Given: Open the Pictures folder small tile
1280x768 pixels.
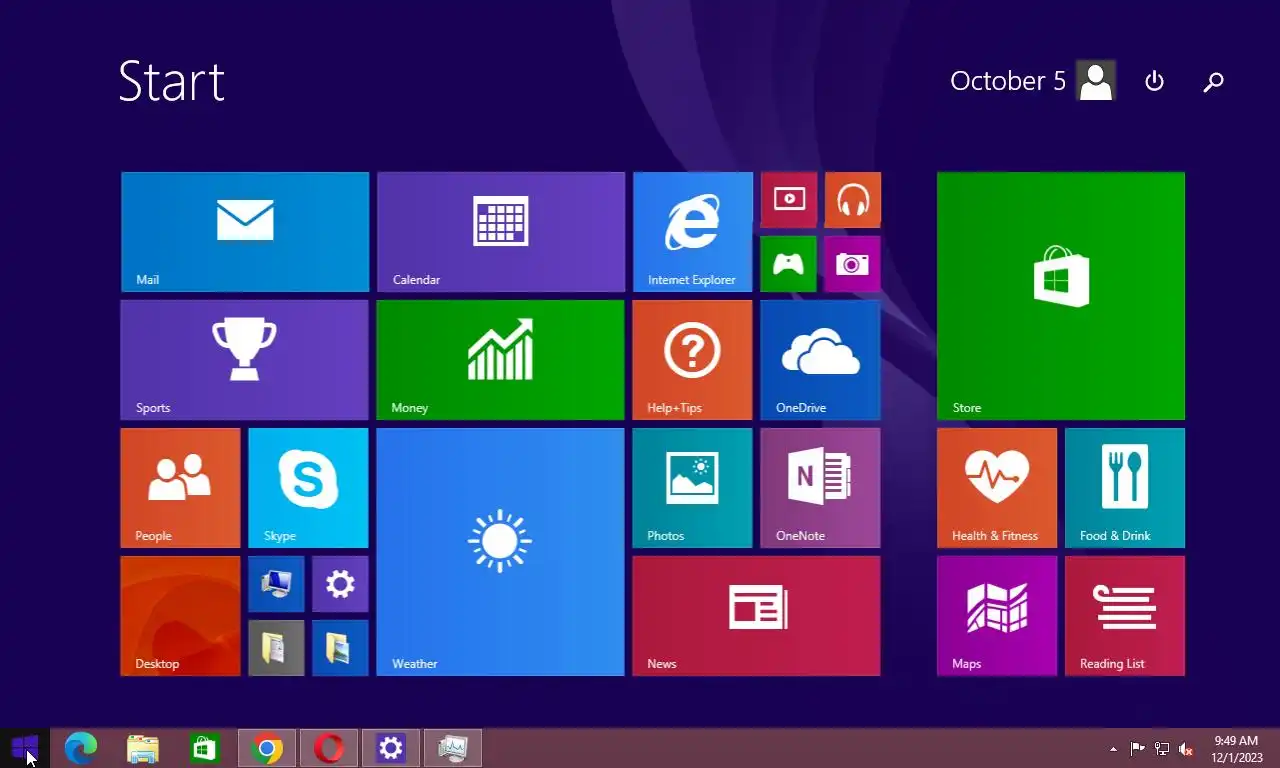Looking at the screenshot, I should click(341, 648).
